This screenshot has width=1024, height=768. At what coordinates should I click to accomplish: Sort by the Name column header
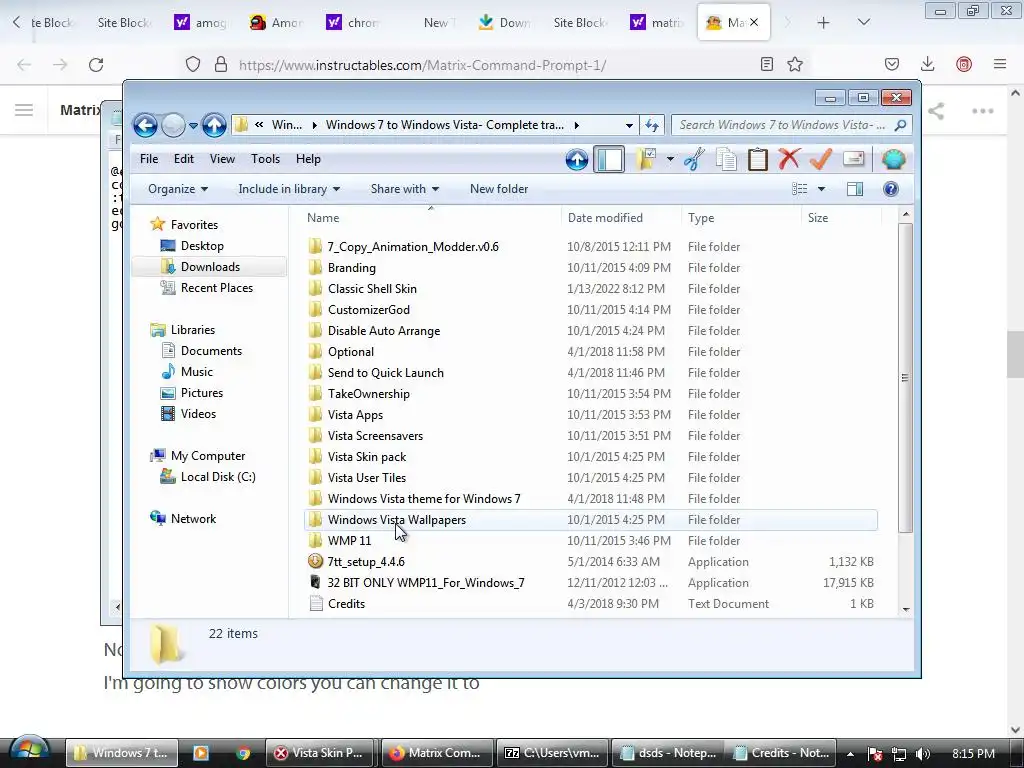[x=431, y=217]
